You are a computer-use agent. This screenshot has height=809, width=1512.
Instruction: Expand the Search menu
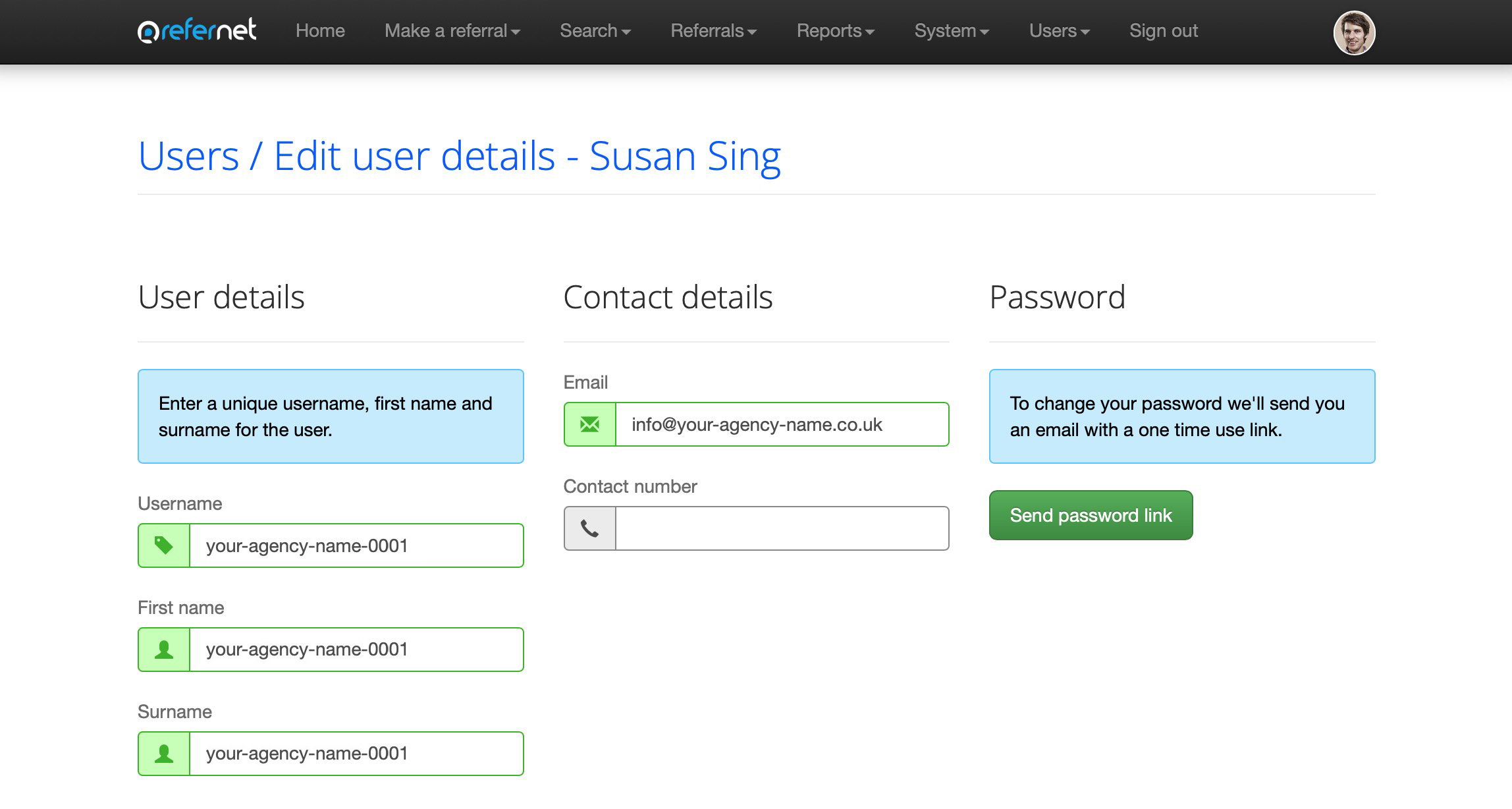pyautogui.click(x=595, y=31)
